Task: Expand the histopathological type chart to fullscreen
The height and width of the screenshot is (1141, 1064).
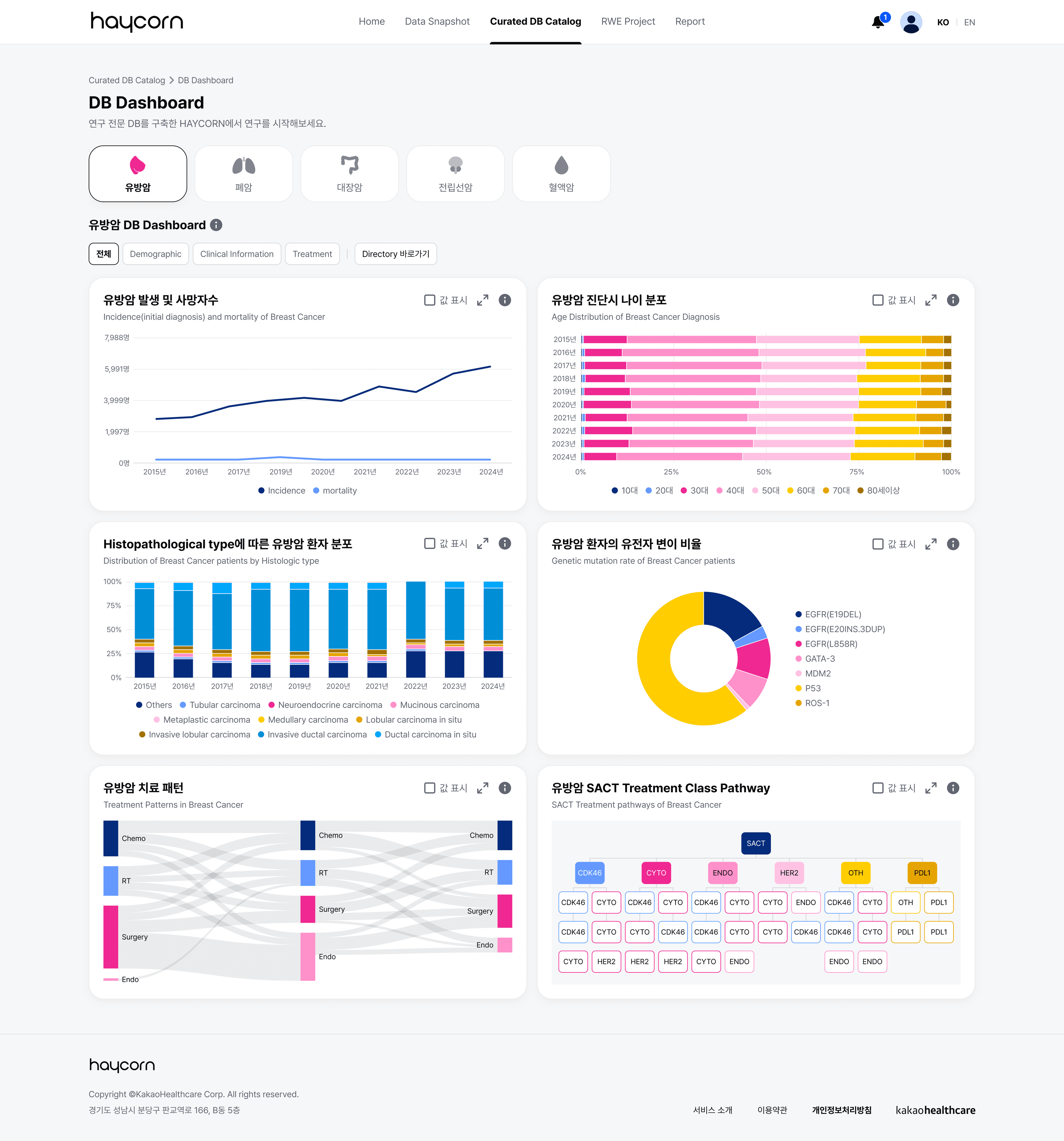Action: tap(482, 544)
